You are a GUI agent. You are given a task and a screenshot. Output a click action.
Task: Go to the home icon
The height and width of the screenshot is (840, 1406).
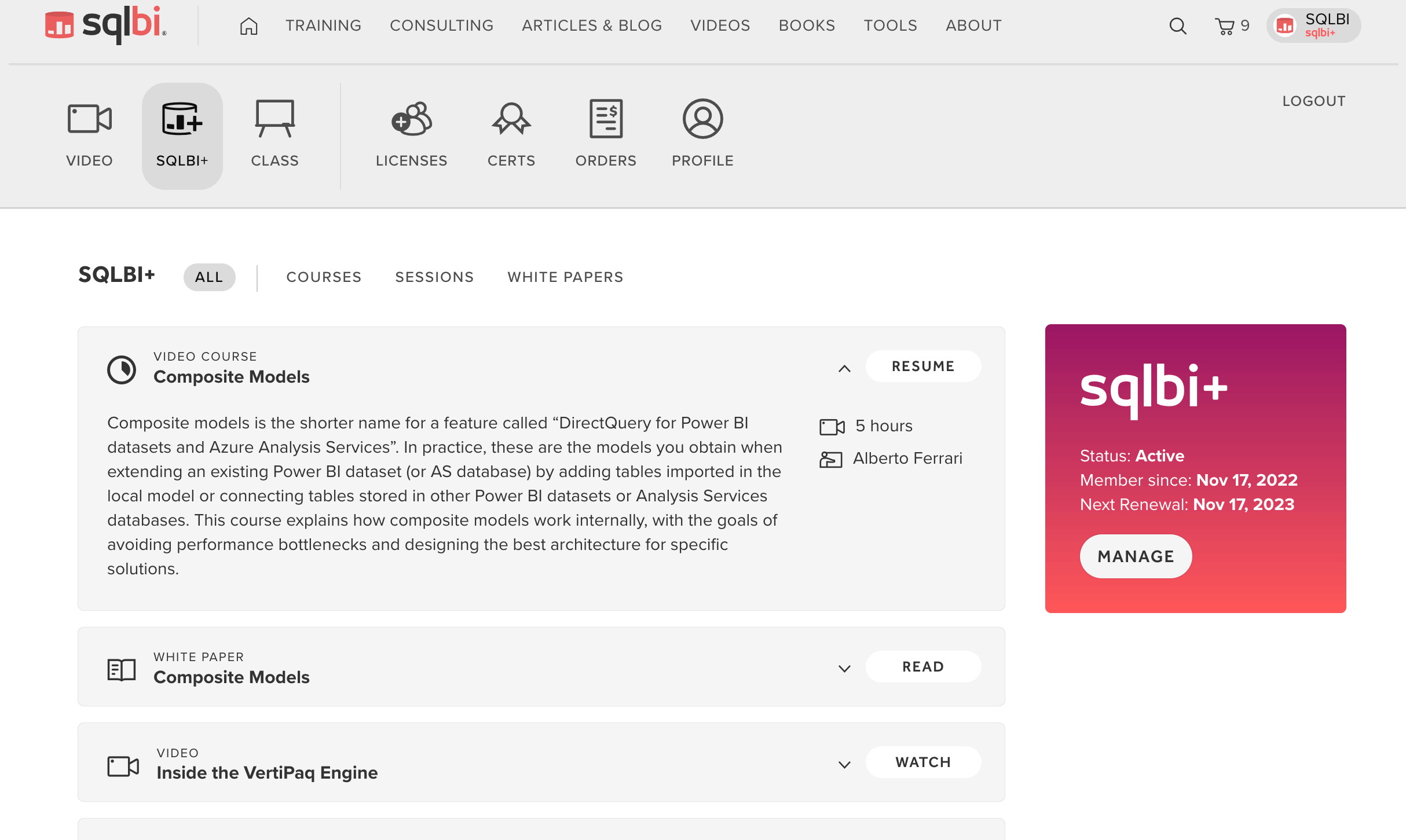(249, 26)
